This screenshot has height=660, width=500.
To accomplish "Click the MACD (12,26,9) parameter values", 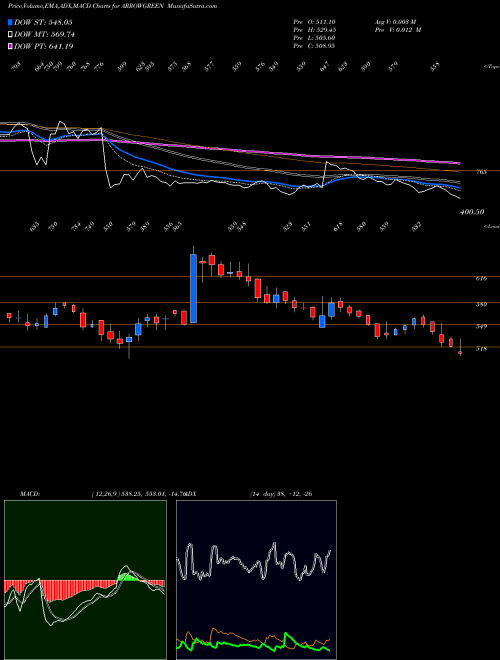I will tap(138, 494).
